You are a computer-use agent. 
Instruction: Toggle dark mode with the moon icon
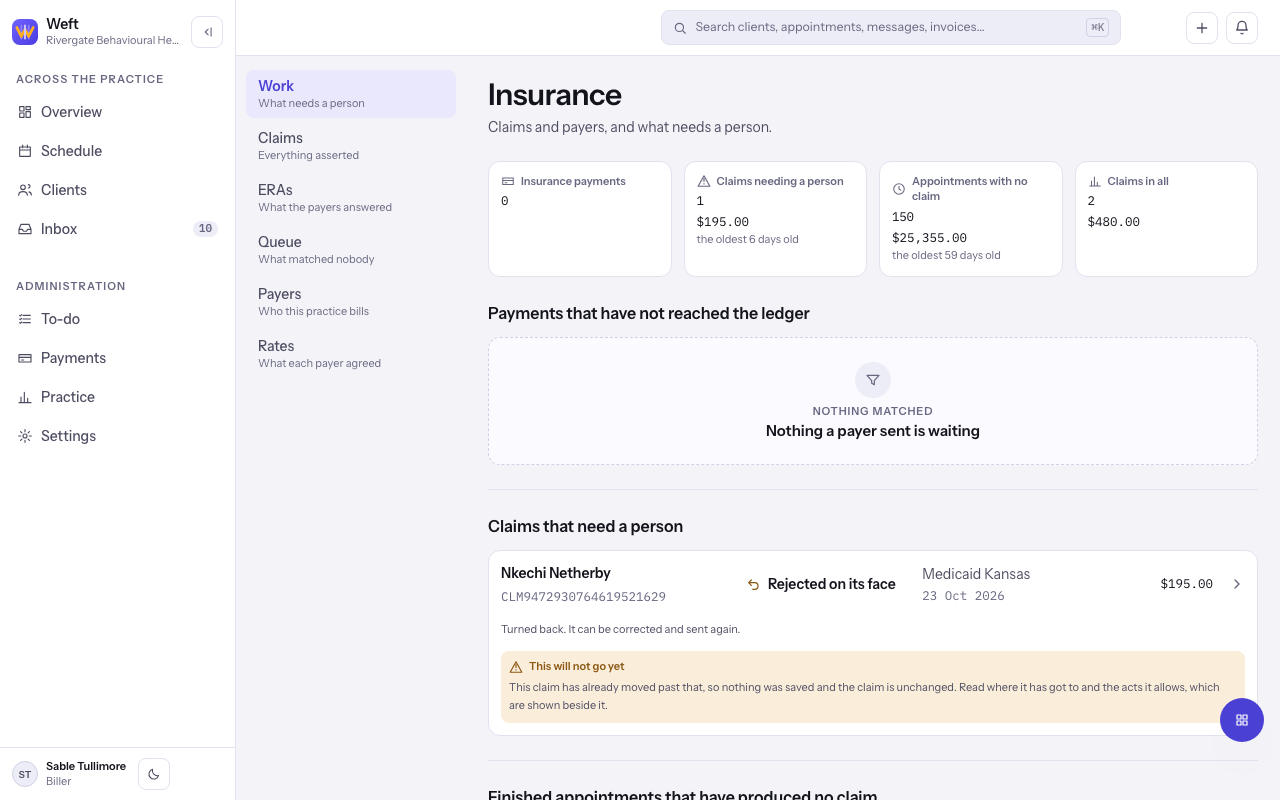(x=154, y=774)
